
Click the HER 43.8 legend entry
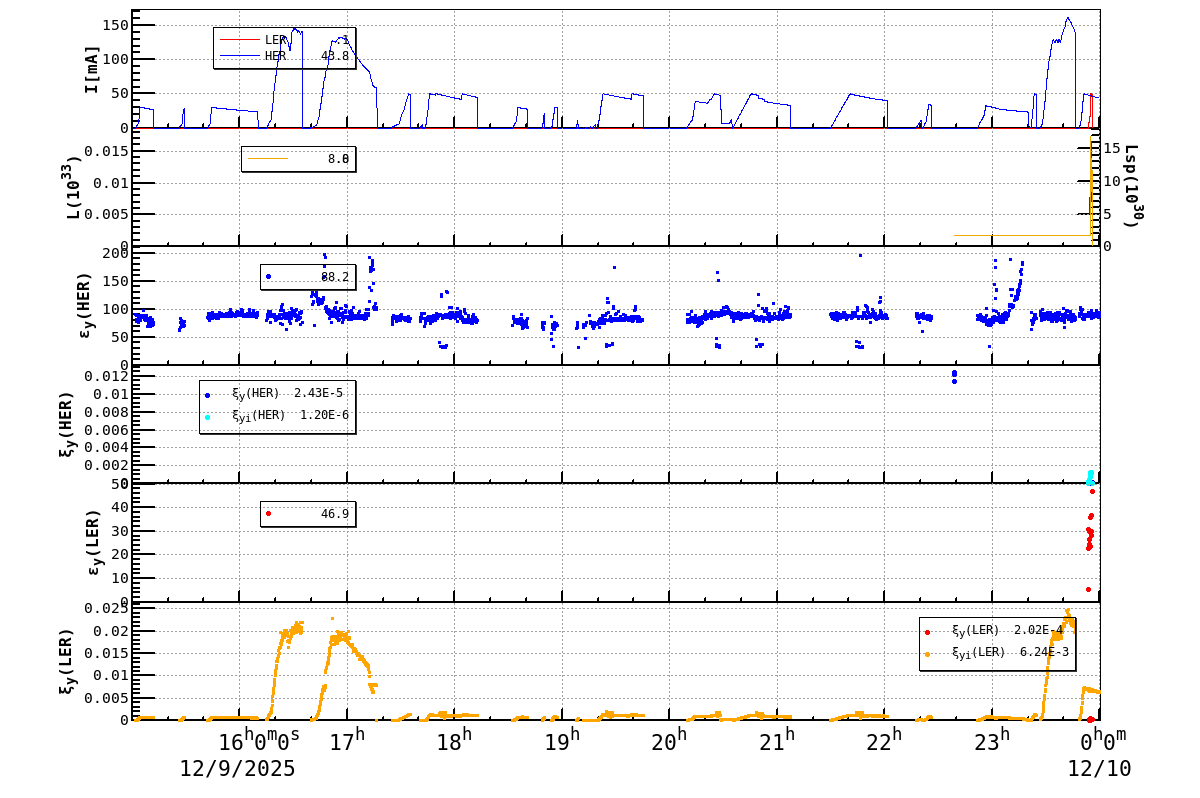tap(285, 56)
